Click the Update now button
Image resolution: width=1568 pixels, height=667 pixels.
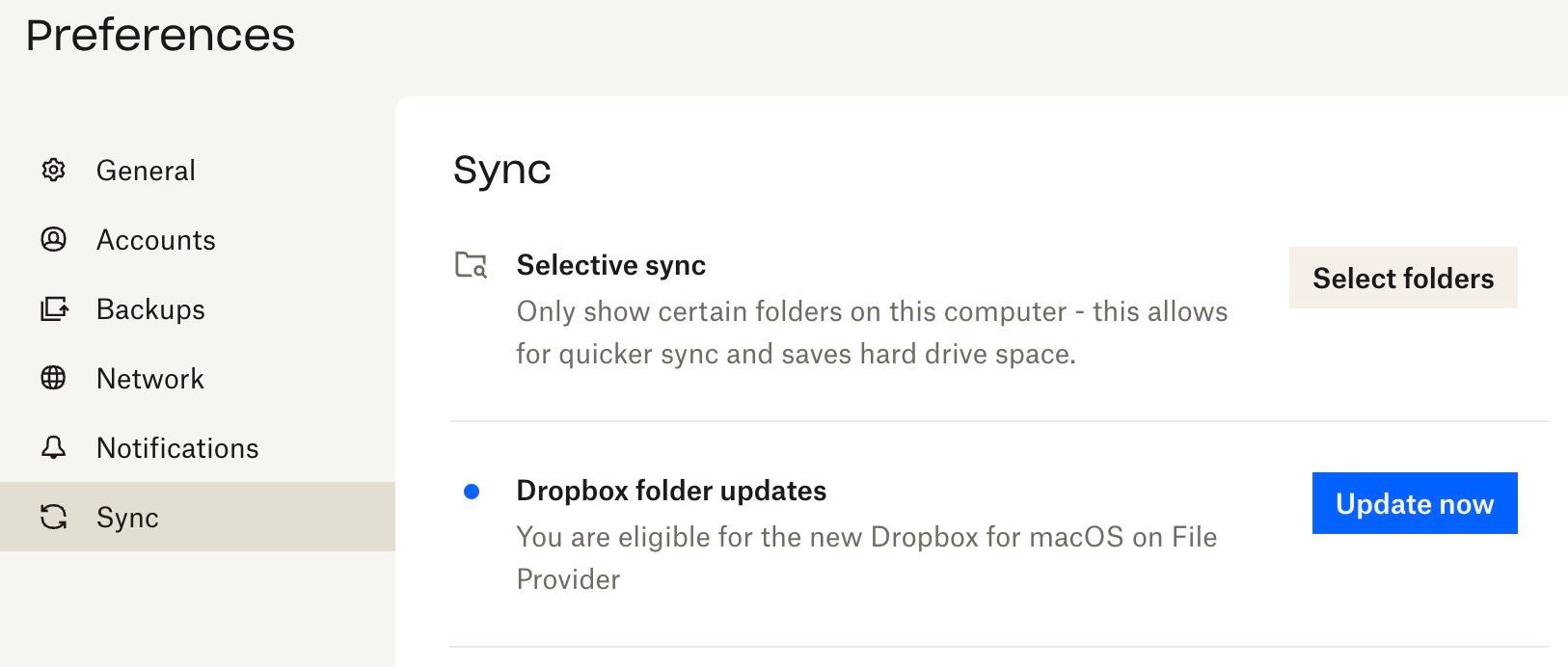click(x=1414, y=503)
